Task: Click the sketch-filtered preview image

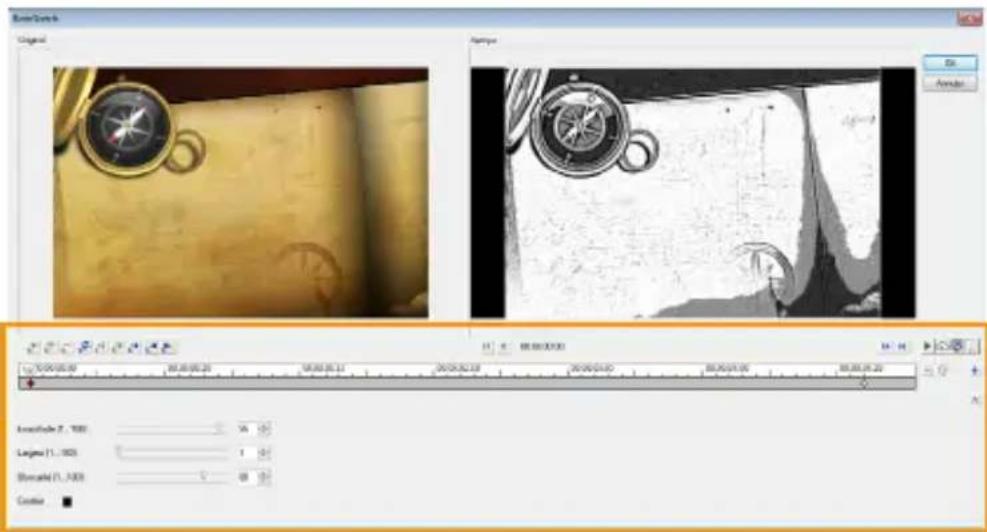Action: [x=692, y=192]
